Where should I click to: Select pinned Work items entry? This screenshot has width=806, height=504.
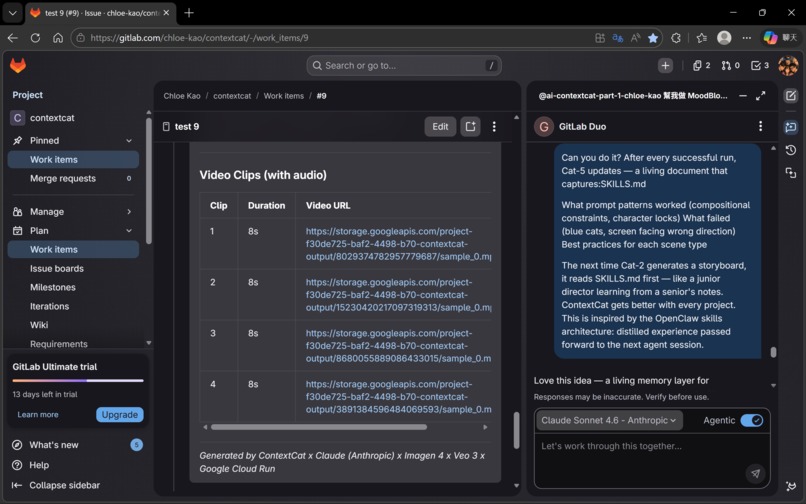[x=73, y=159]
